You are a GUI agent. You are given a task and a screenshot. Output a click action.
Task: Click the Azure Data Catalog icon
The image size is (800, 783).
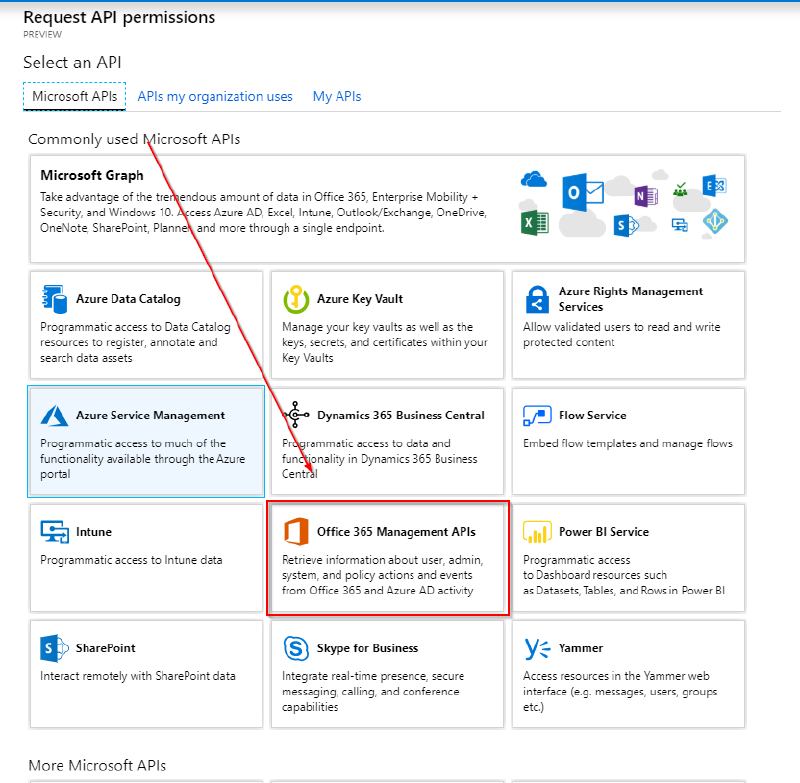55,296
